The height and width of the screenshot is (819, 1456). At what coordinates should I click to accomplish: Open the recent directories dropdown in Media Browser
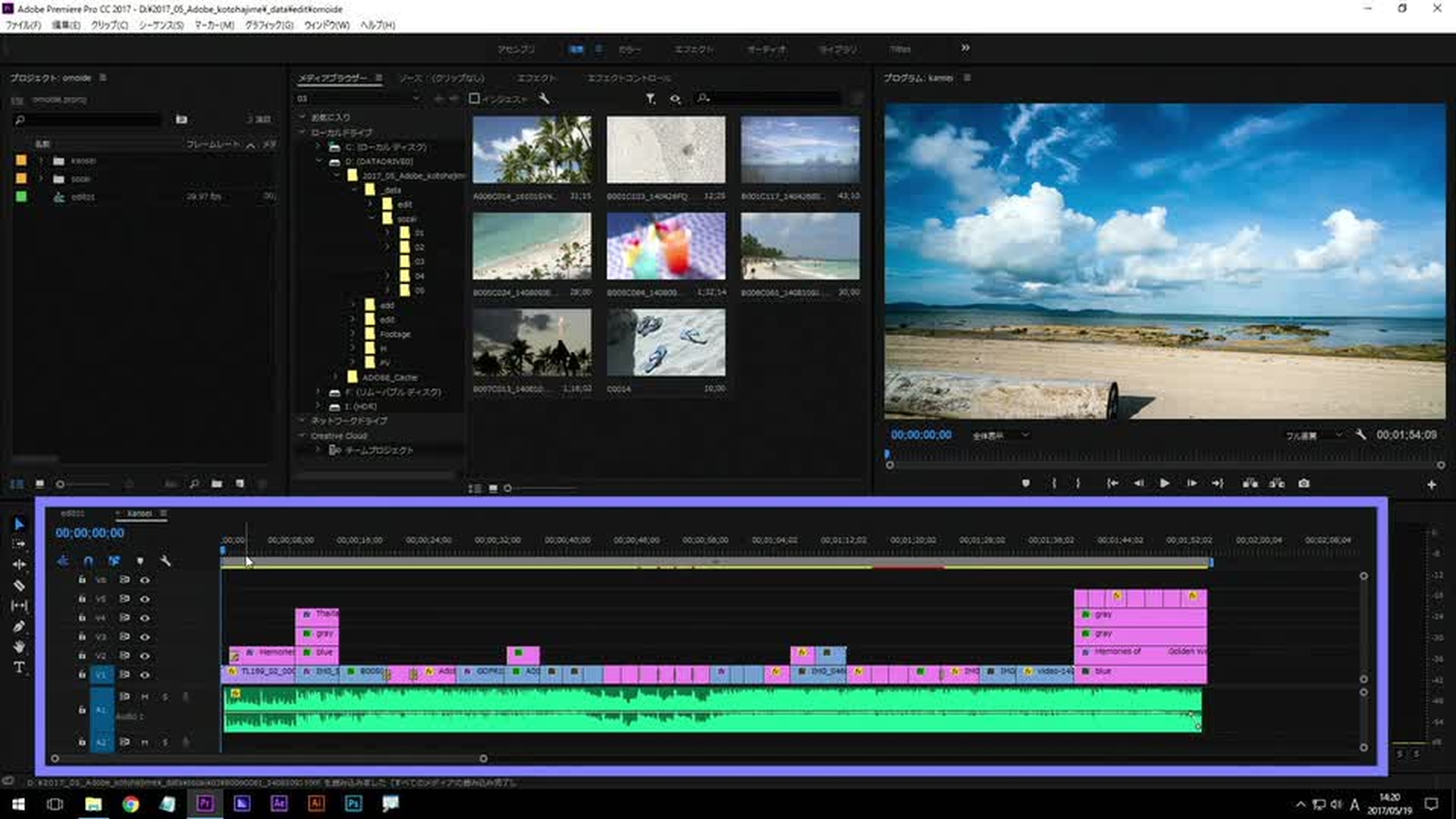pyautogui.click(x=415, y=99)
